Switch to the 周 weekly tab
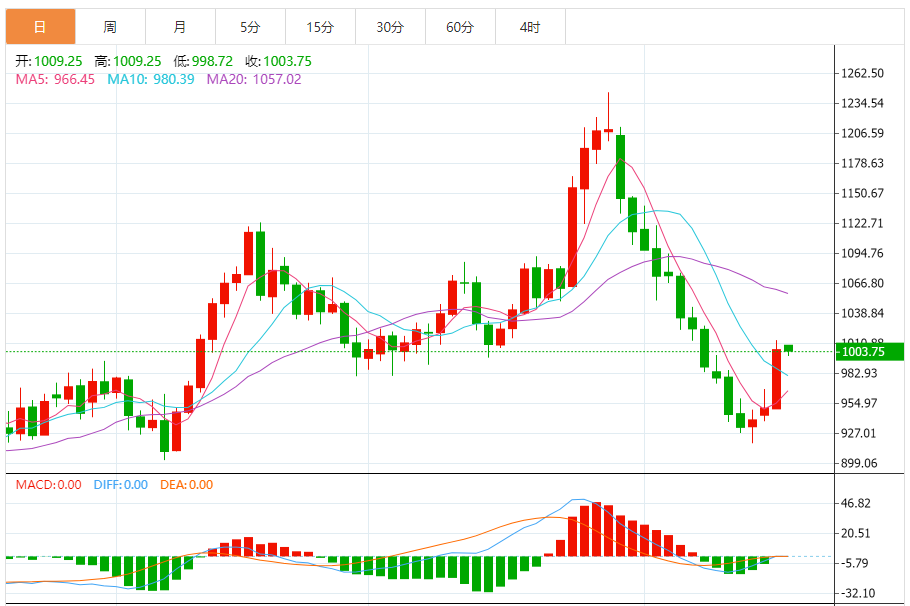Image resolution: width=910 pixels, height=606 pixels. 110,27
